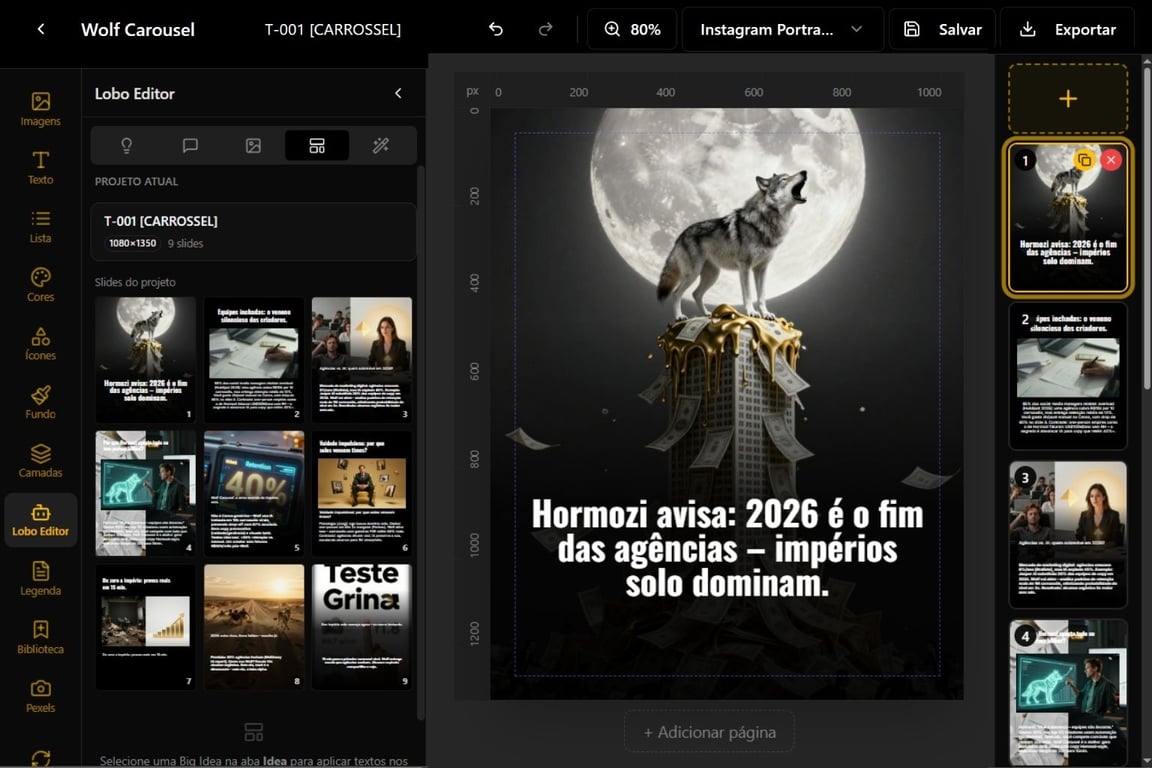Screen dimensions: 1152x768
Task: Switch to the magic wand tab
Action: (x=381, y=145)
